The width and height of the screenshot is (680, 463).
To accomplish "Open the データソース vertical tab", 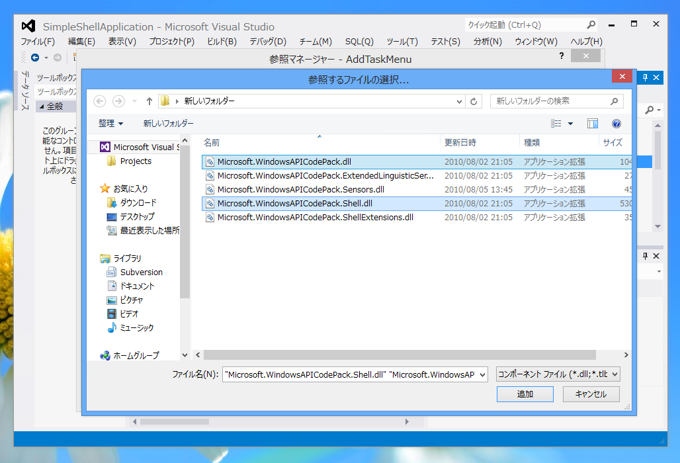I will coord(25,91).
